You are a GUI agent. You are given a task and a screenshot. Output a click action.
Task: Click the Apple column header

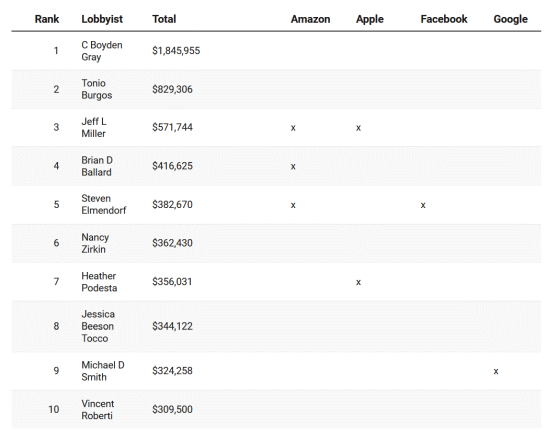pos(370,19)
